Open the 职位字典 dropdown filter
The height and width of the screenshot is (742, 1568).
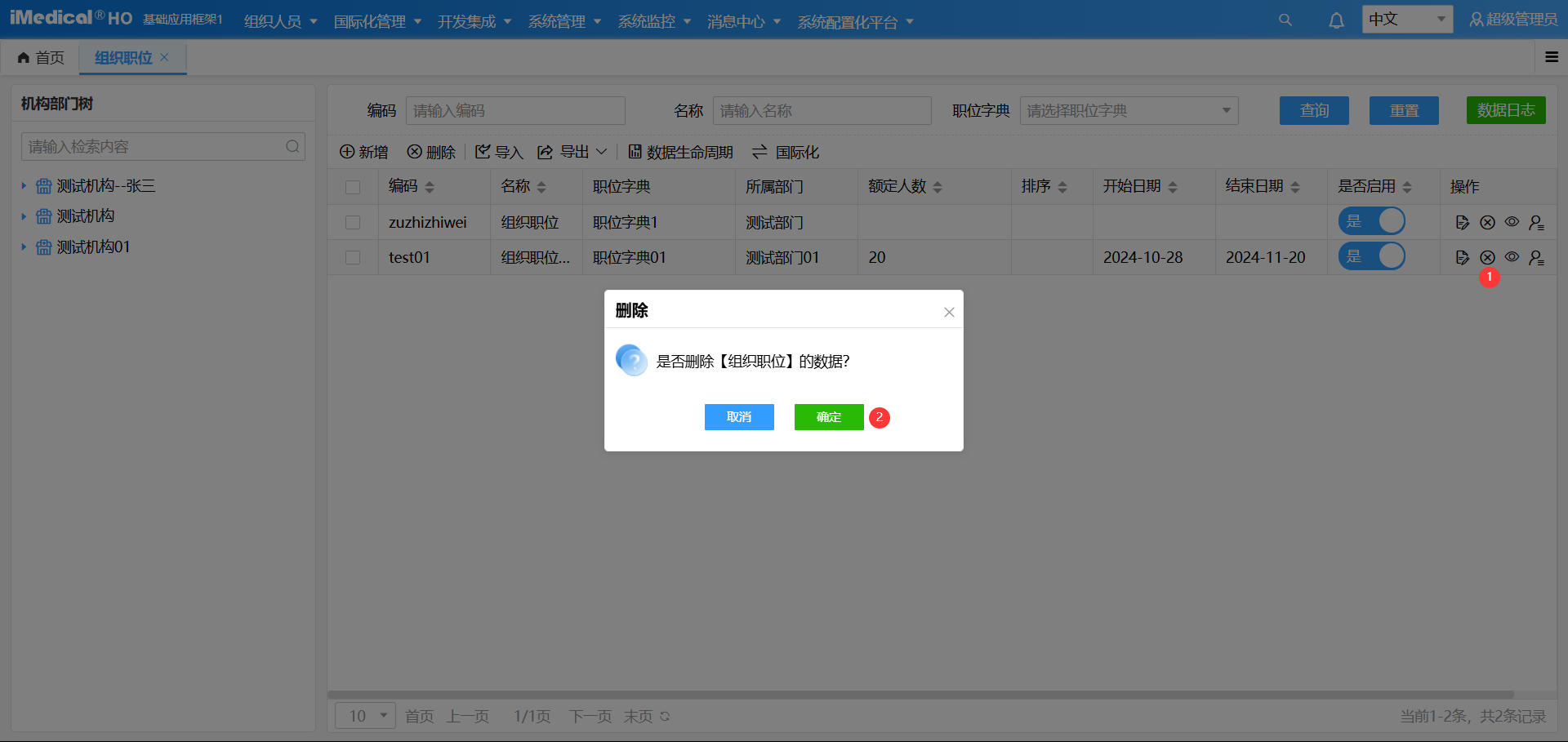pyautogui.click(x=1129, y=110)
